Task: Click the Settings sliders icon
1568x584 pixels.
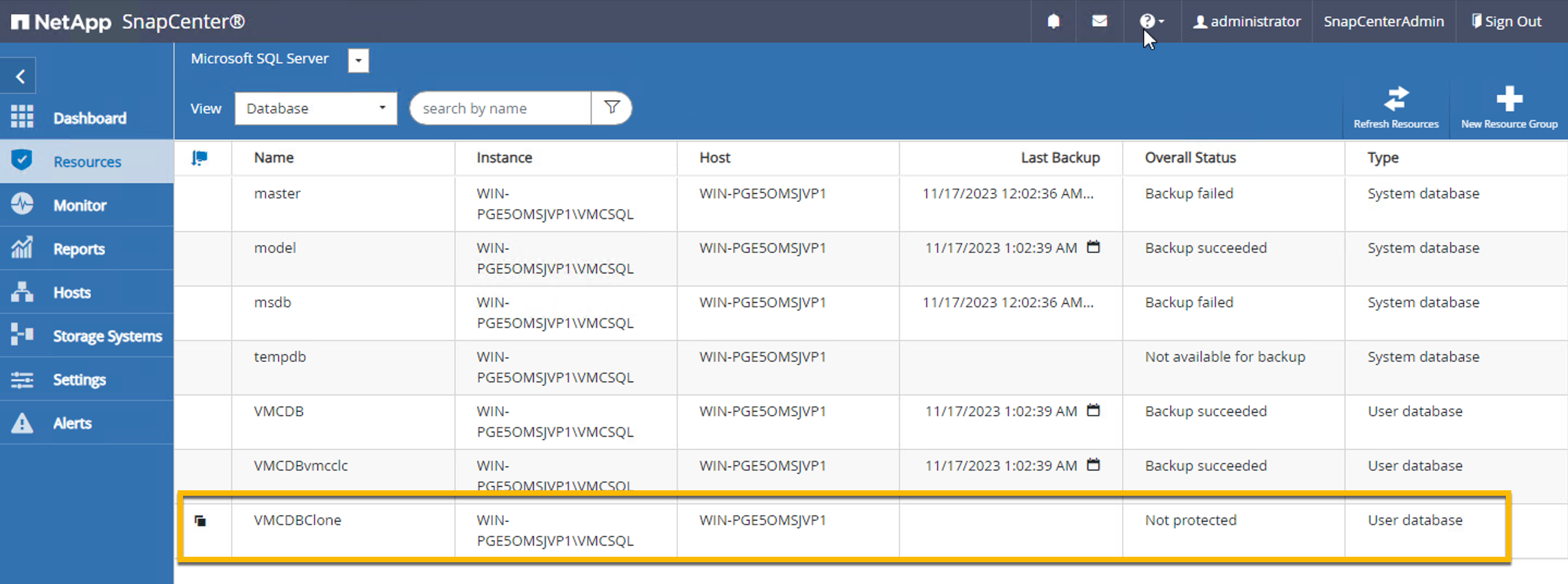Action: (22, 380)
